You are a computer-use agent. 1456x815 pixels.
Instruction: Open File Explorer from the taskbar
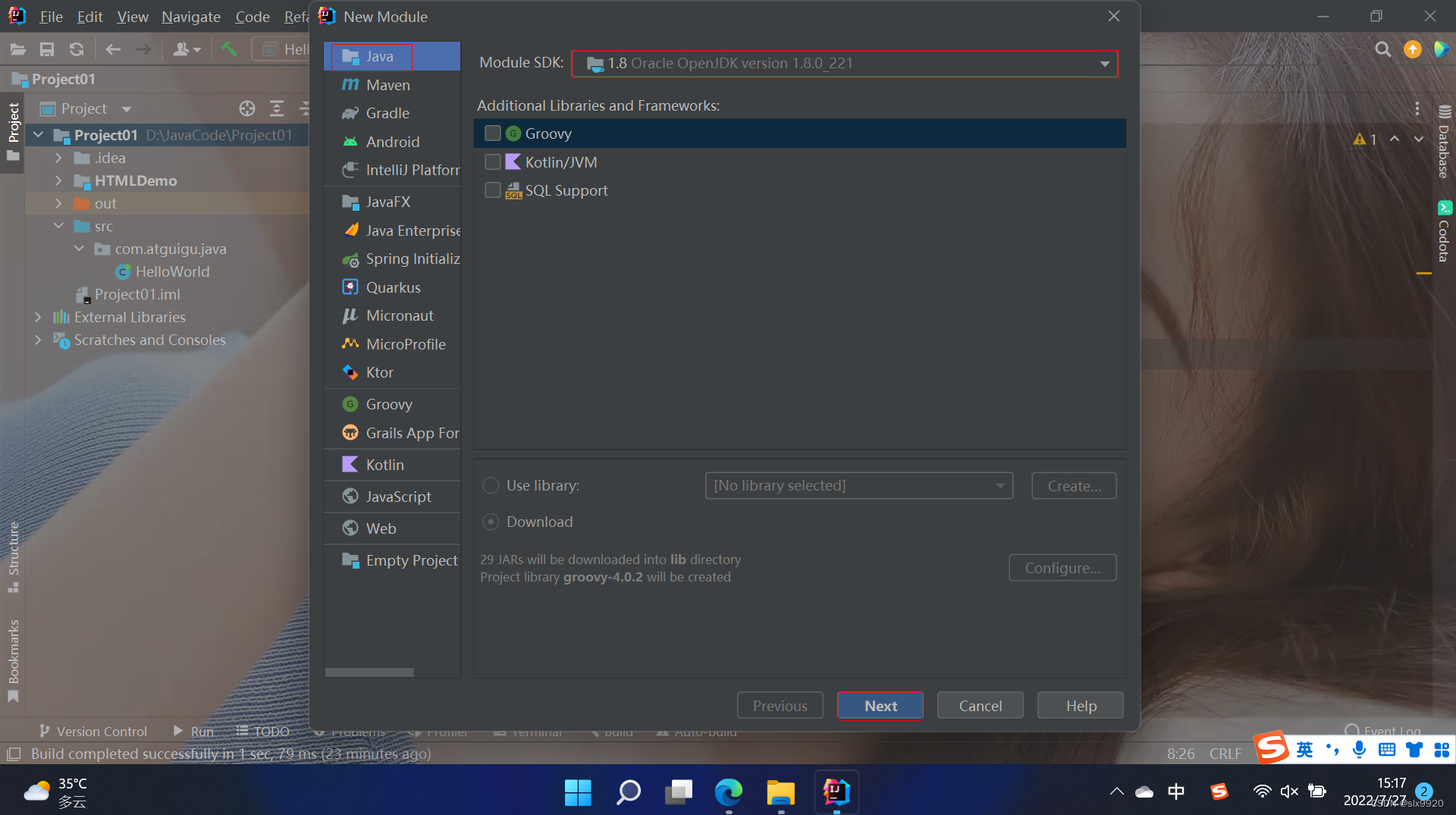[780, 792]
